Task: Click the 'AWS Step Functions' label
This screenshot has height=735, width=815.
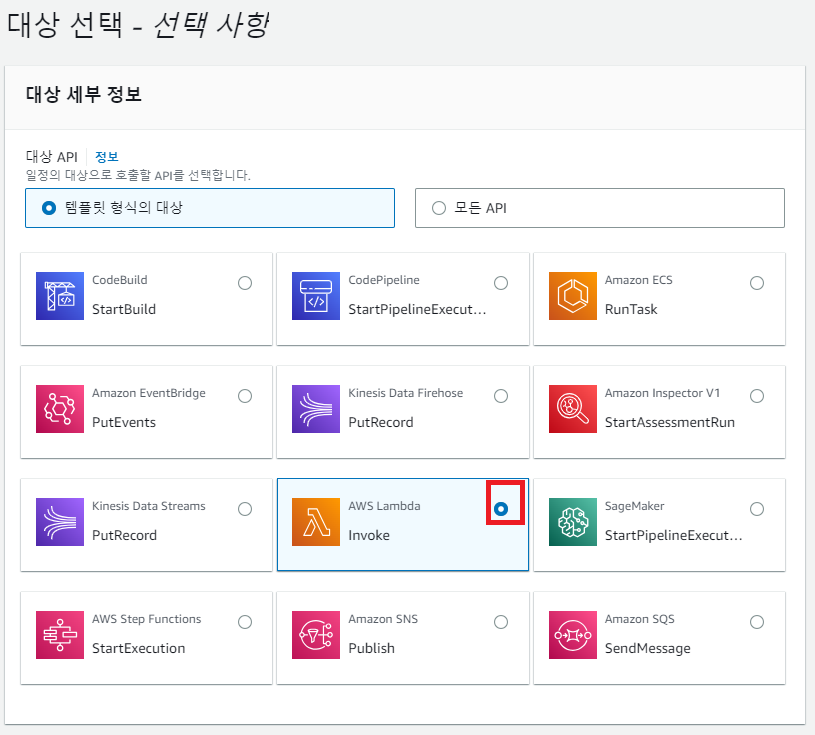Action: point(147,619)
